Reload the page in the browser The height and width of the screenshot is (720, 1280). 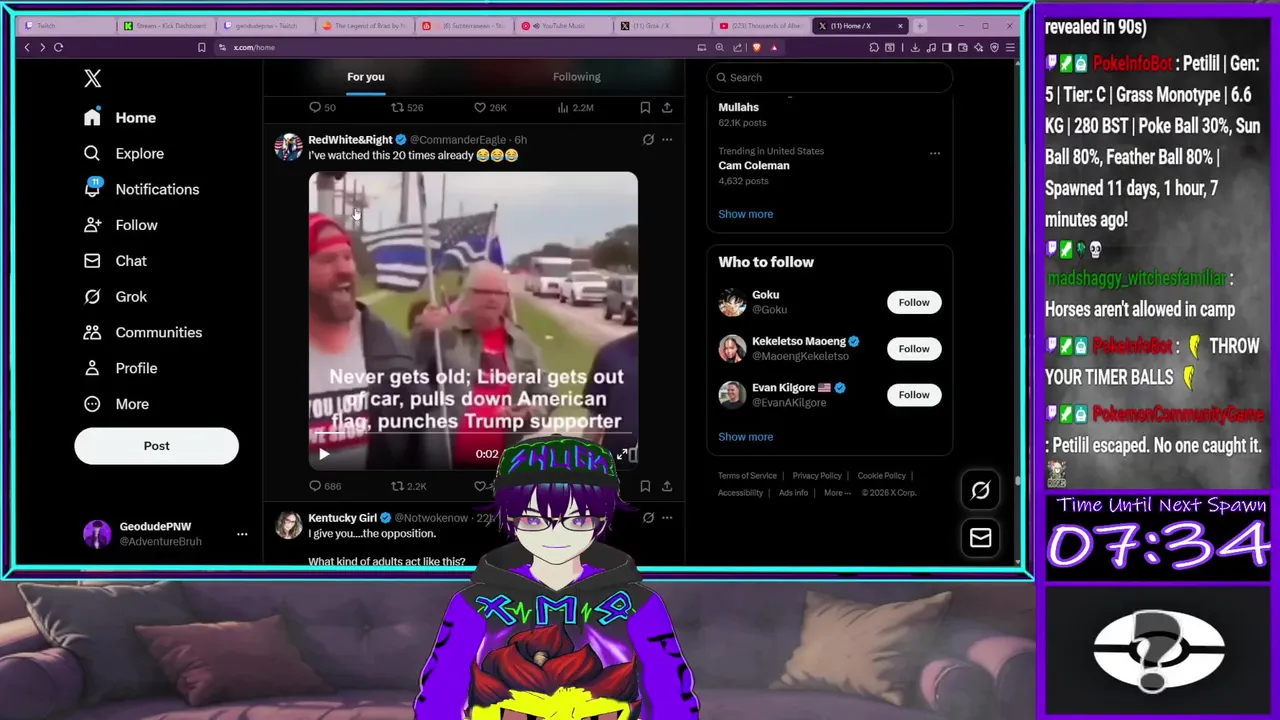(58, 47)
